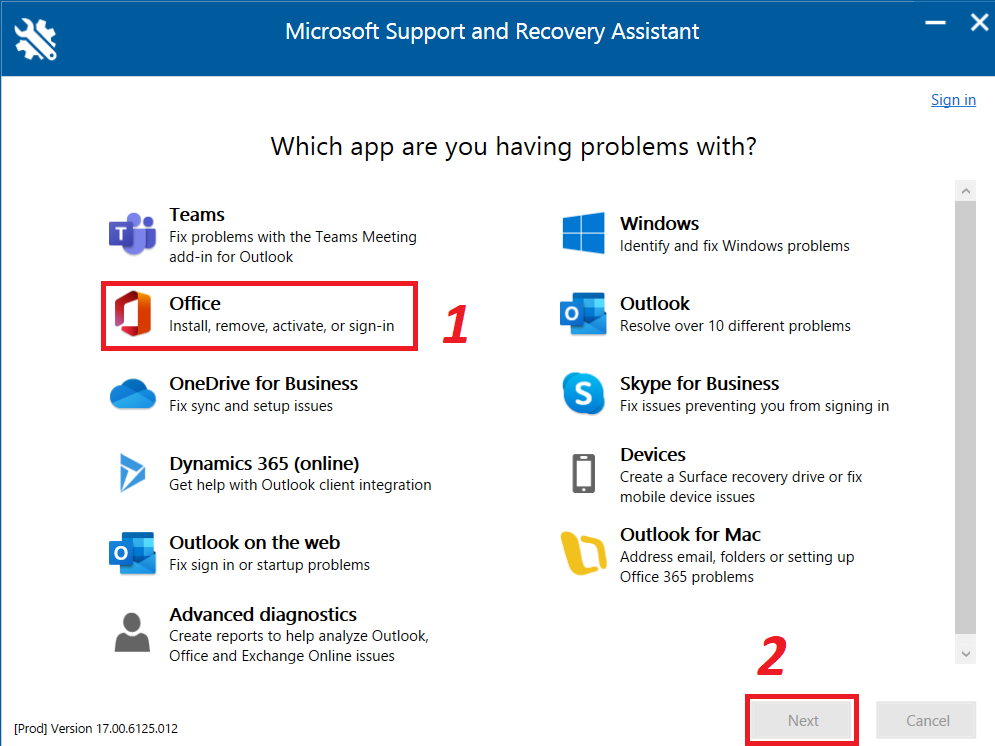Click the Outlook for Mac icon
This screenshot has height=746, width=995.
tap(583, 553)
